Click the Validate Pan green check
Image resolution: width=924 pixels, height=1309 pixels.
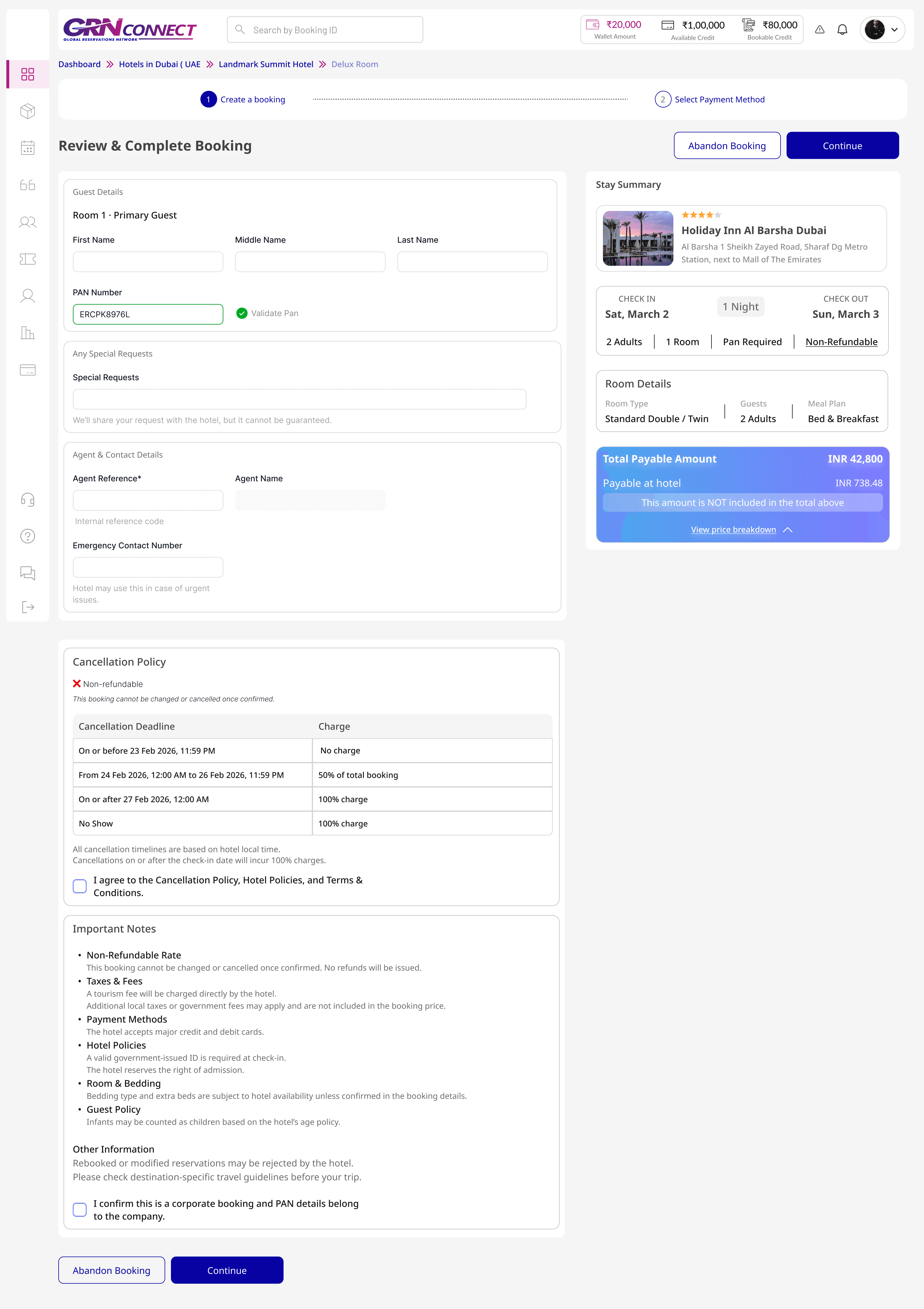(242, 314)
